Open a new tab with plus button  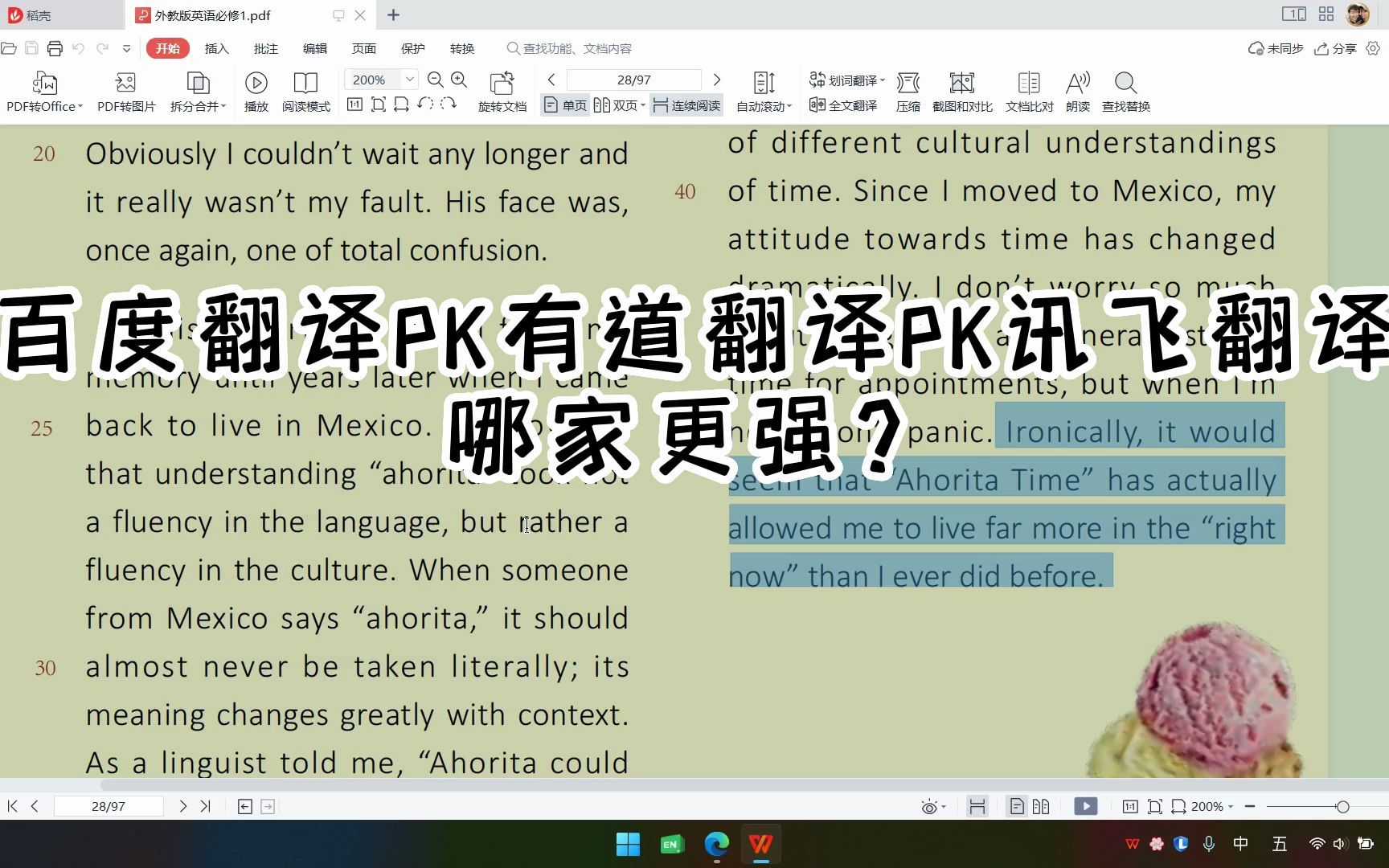tap(393, 15)
